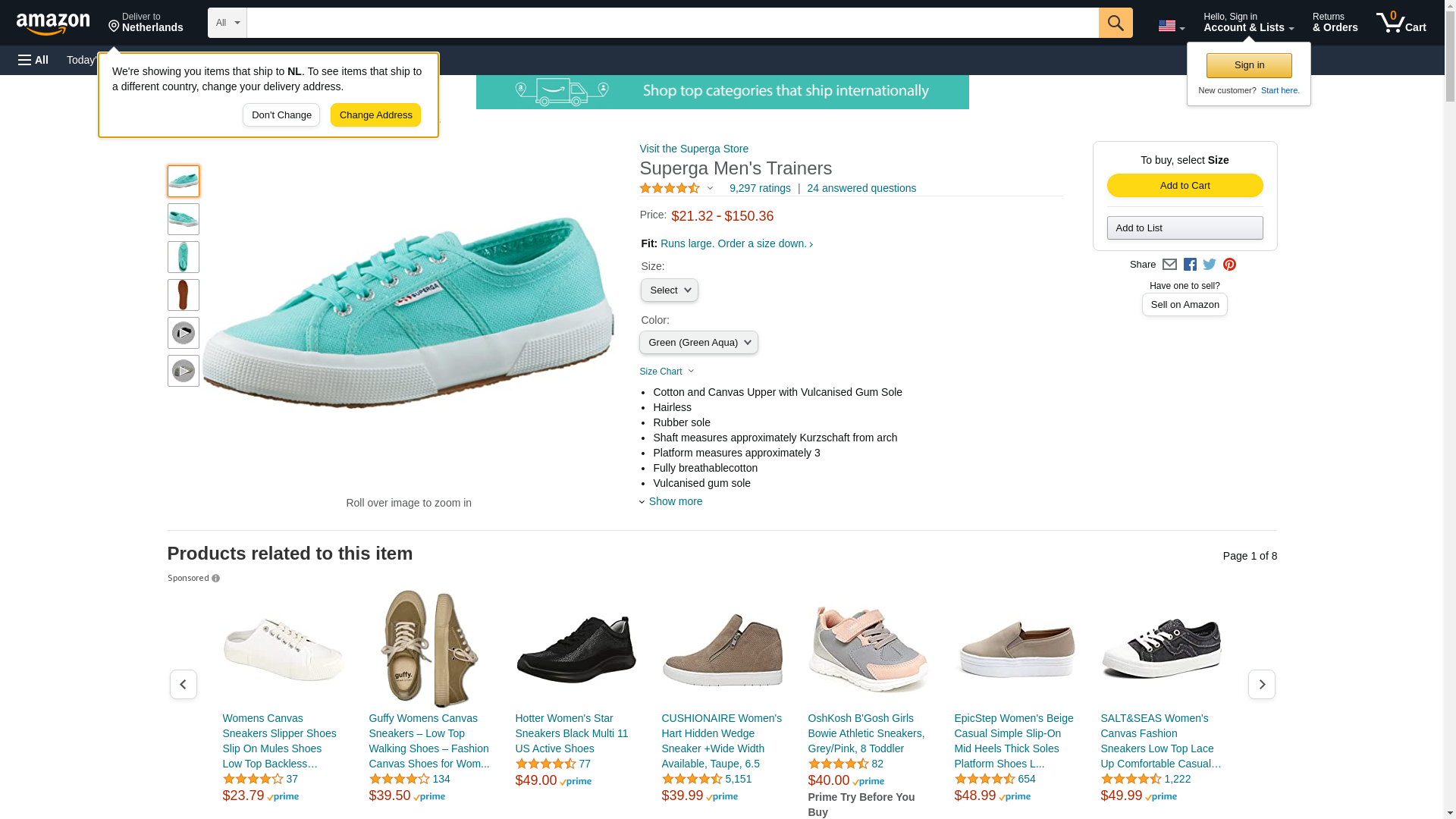Advance related products carousel to next page
1456x819 pixels.
[1262, 685]
